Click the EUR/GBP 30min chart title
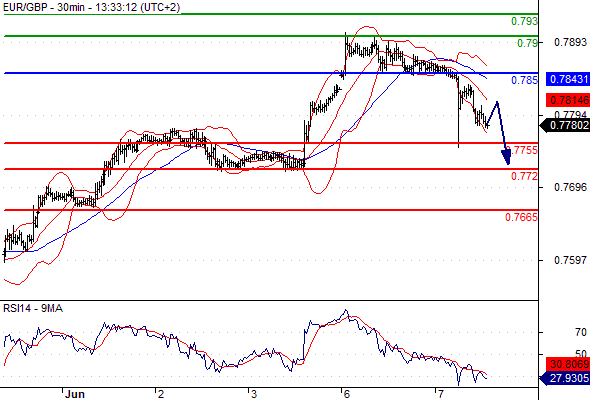Viewport: 590px width, 400px height. coord(91,7)
